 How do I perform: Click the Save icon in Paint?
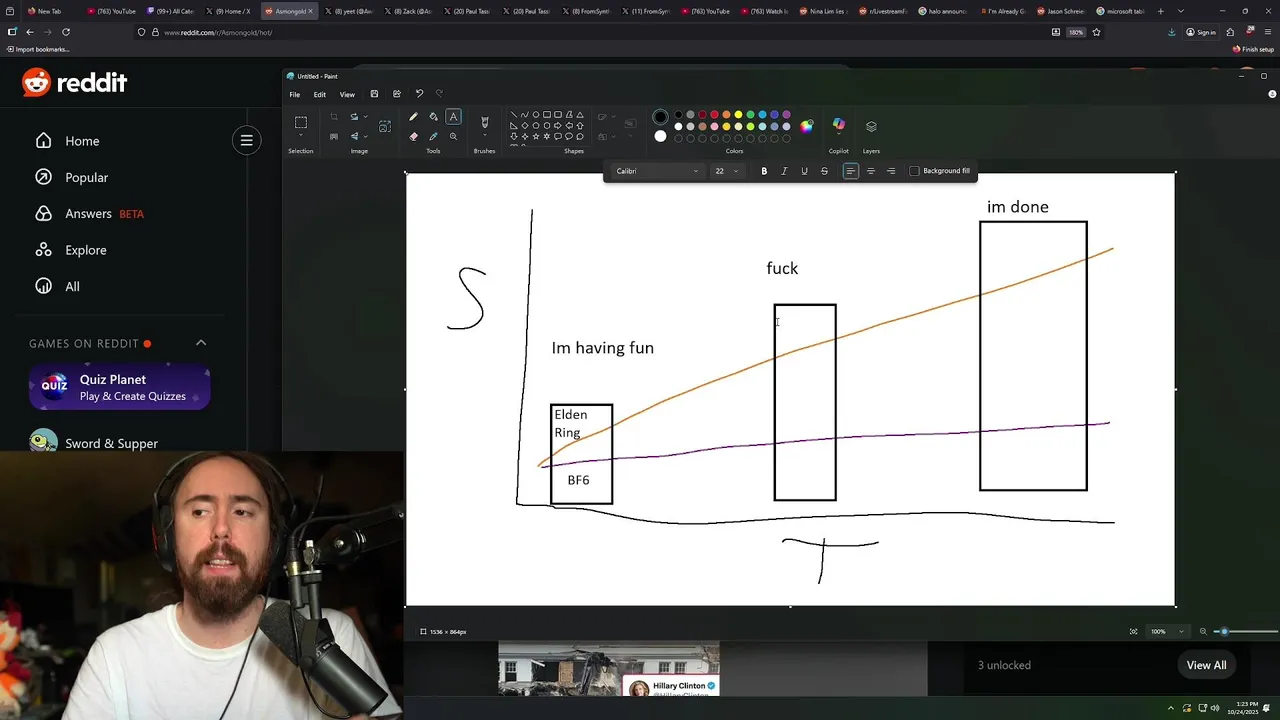pos(374,94)
